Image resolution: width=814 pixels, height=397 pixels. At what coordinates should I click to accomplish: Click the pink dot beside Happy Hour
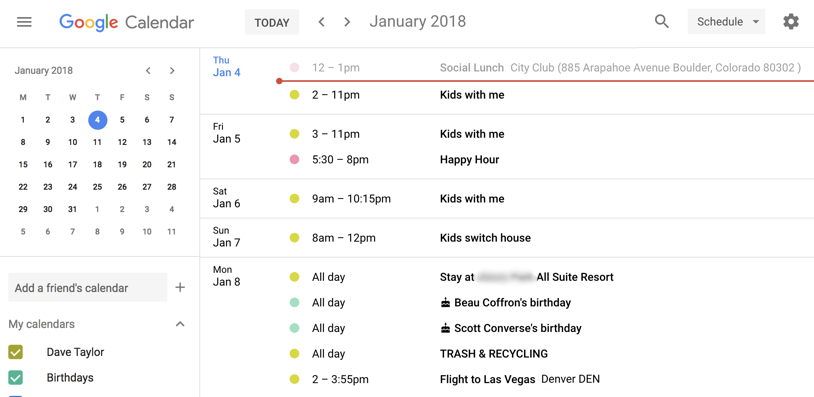tap(294, 159)
